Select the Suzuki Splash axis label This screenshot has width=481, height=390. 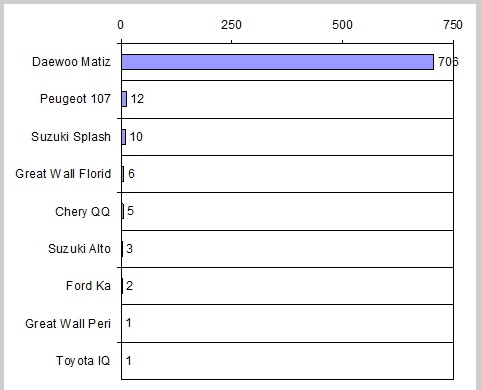[71, 137]
